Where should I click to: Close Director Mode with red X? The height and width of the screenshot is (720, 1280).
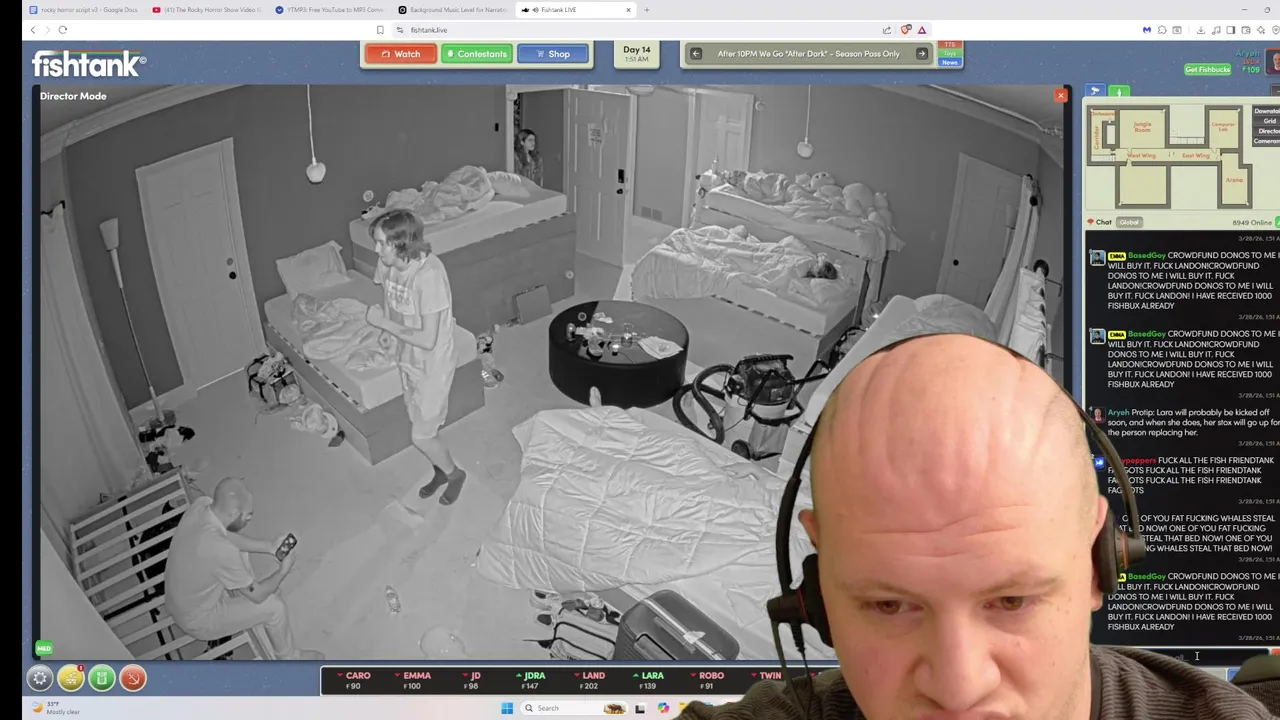click(x=1061, y=96)
